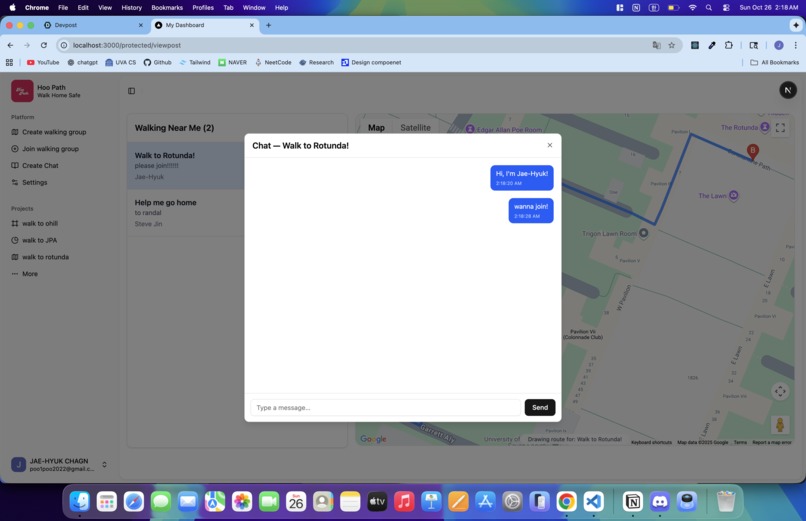Click Hi, I'm Jae-Hyuk! message bubble

522,178
